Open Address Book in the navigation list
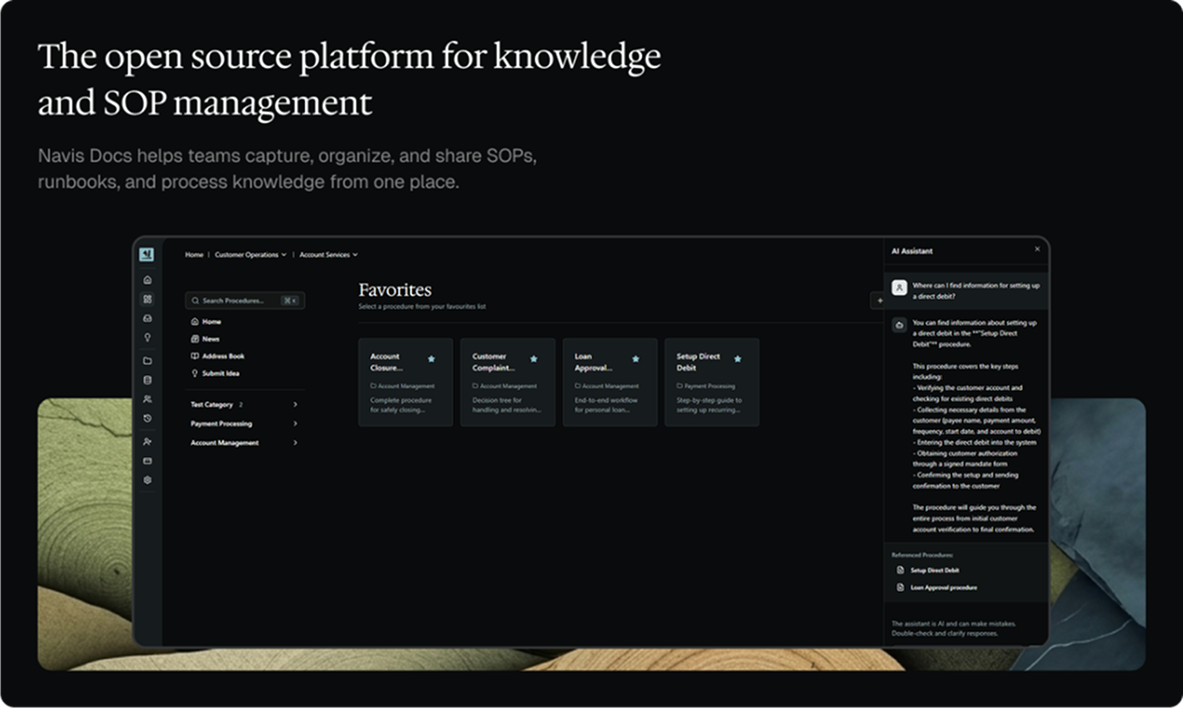 pyautogui.click(x=217, y=356)
